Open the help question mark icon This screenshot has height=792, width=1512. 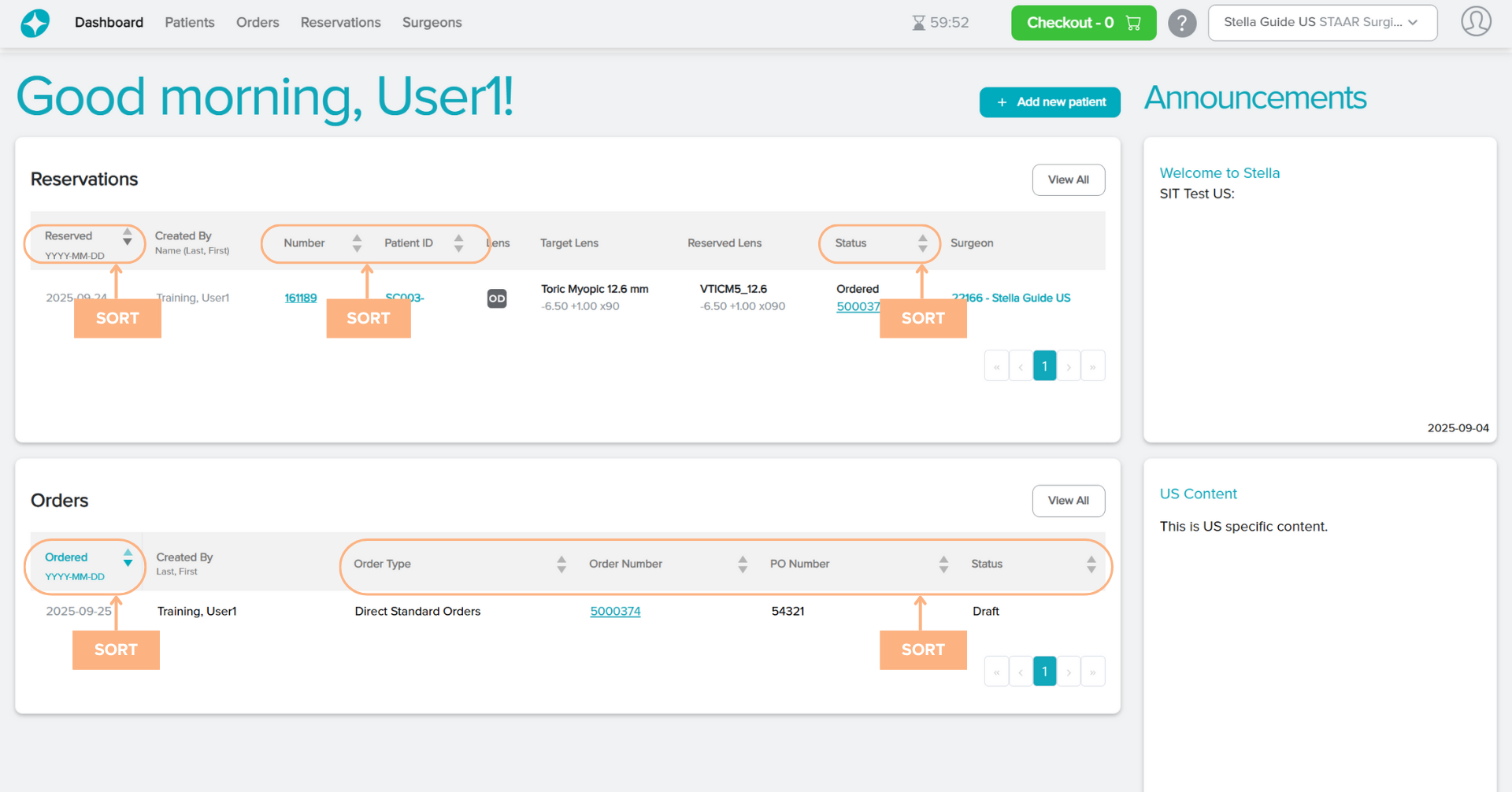(x=1181, y=23)
